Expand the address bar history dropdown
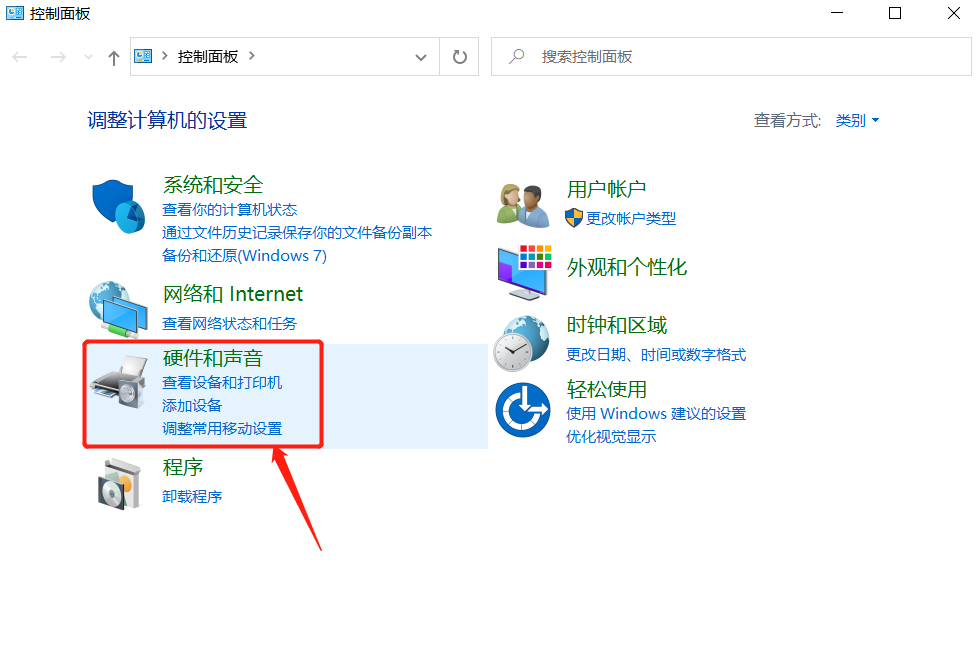 pyautogui.click(x=421, y=57)
